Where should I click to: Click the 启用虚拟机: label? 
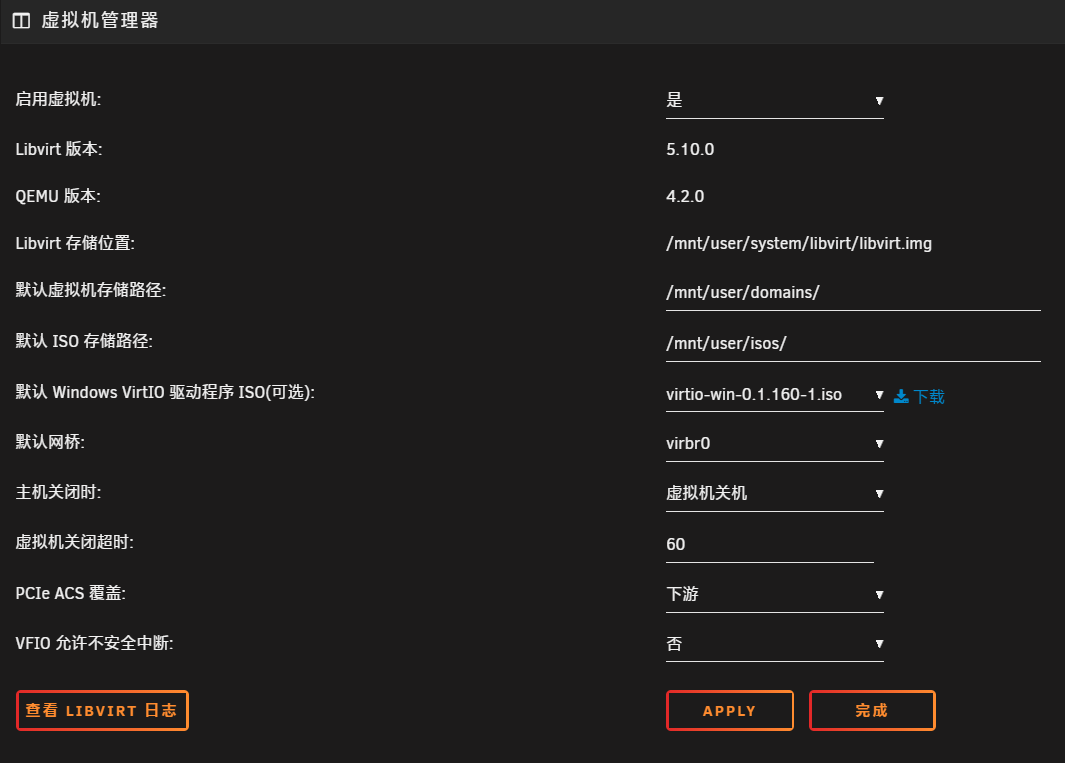pos(58,99)
